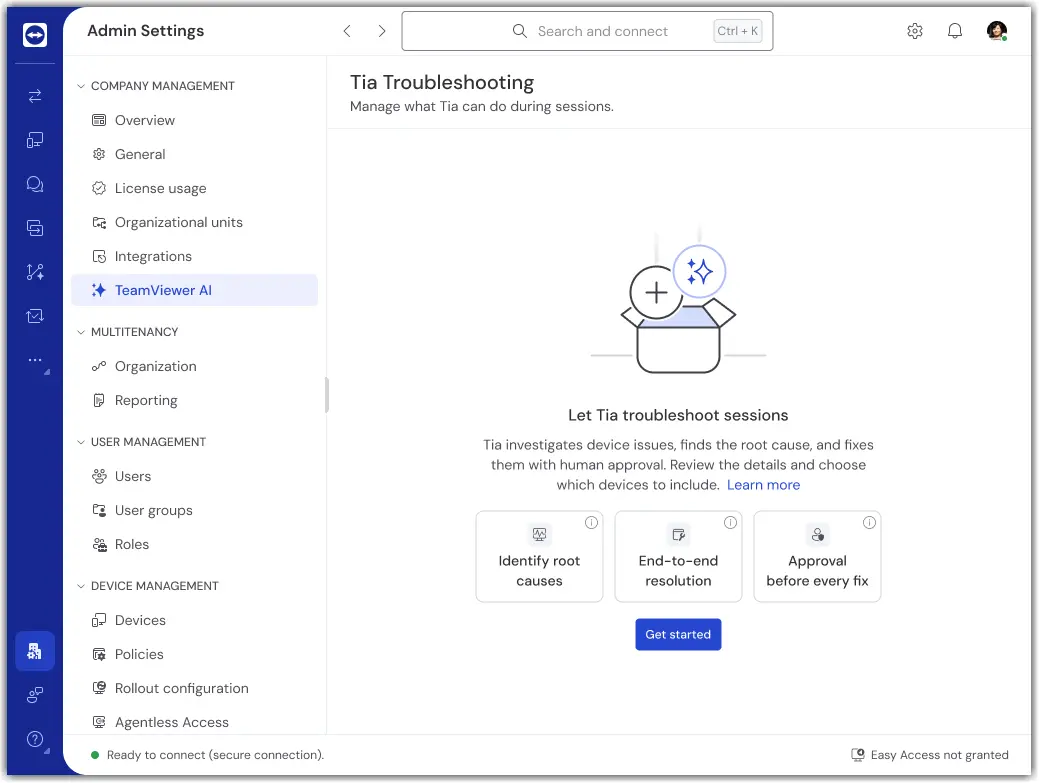The width and height of the screenshot is (1039, 783).
Task: Open General settings
Action: tap(194, 154)
